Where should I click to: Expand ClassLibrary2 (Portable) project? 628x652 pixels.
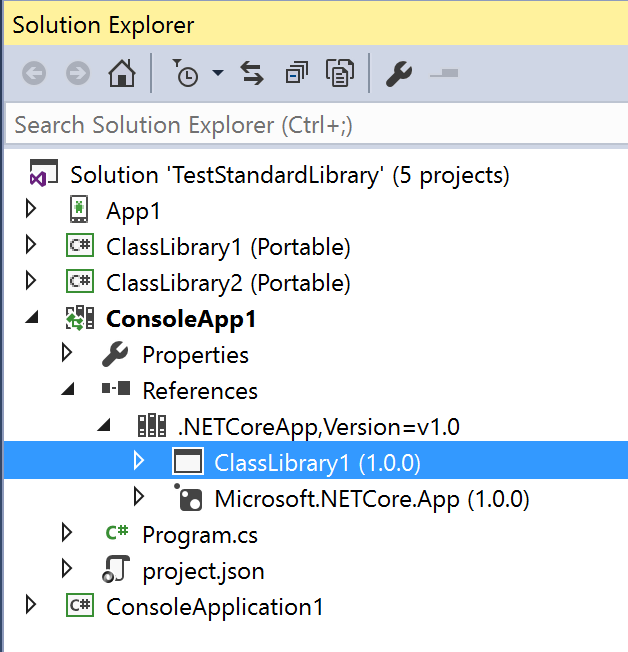(31, 280)
